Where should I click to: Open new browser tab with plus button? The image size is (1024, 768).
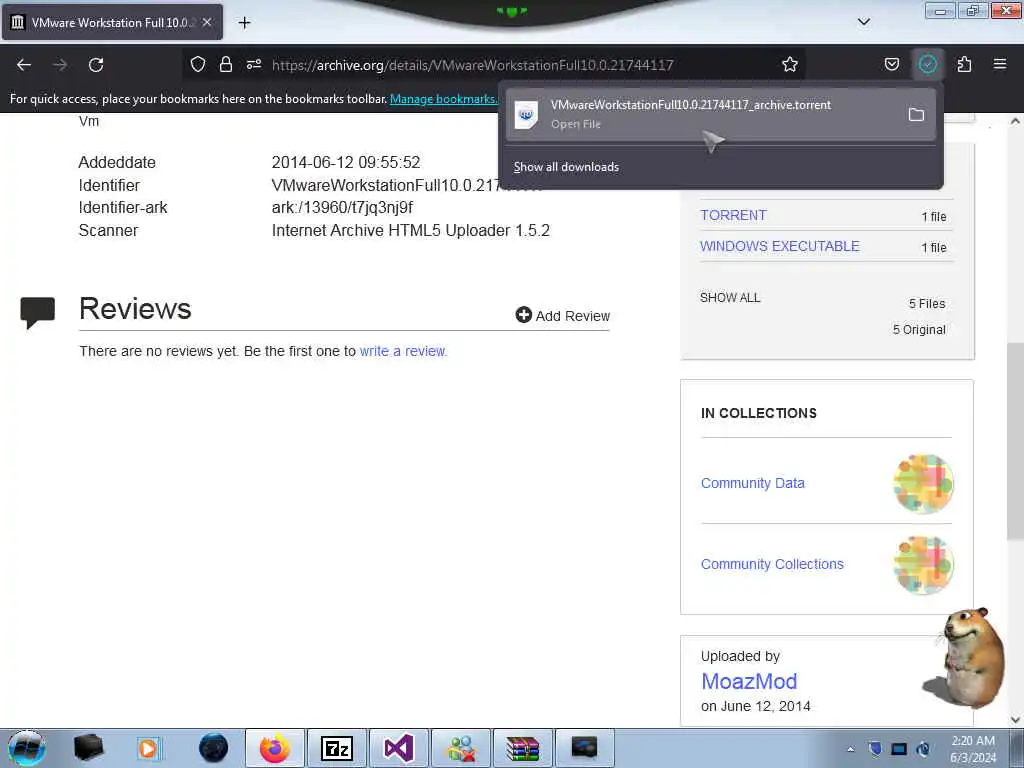point(244,23)
